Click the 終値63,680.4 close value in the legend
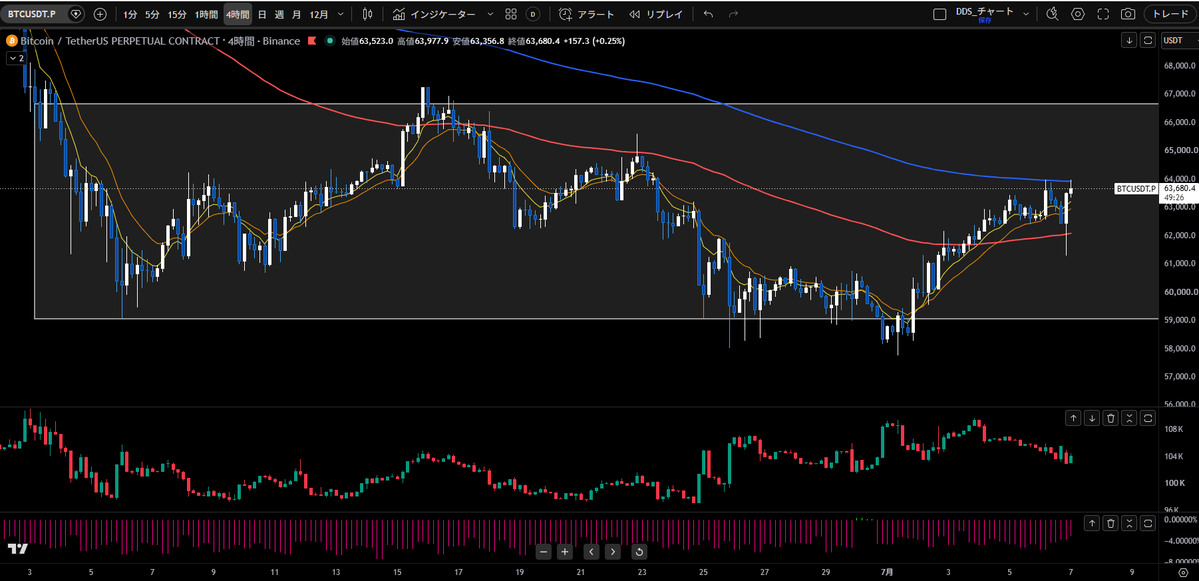Screen dimensions: 1199x581 pos(534,41)
